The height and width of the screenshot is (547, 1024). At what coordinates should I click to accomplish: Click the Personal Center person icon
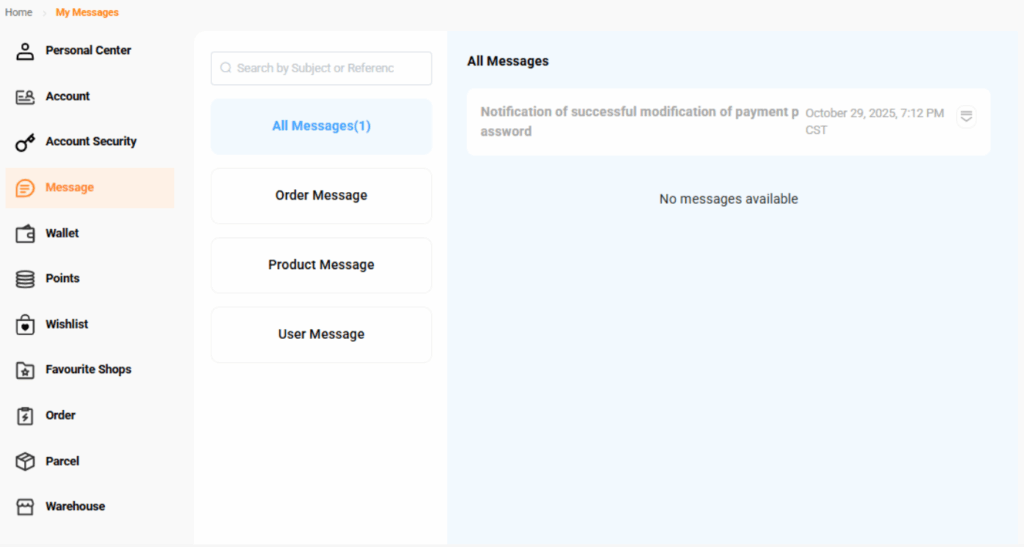[x=26, y=51]
